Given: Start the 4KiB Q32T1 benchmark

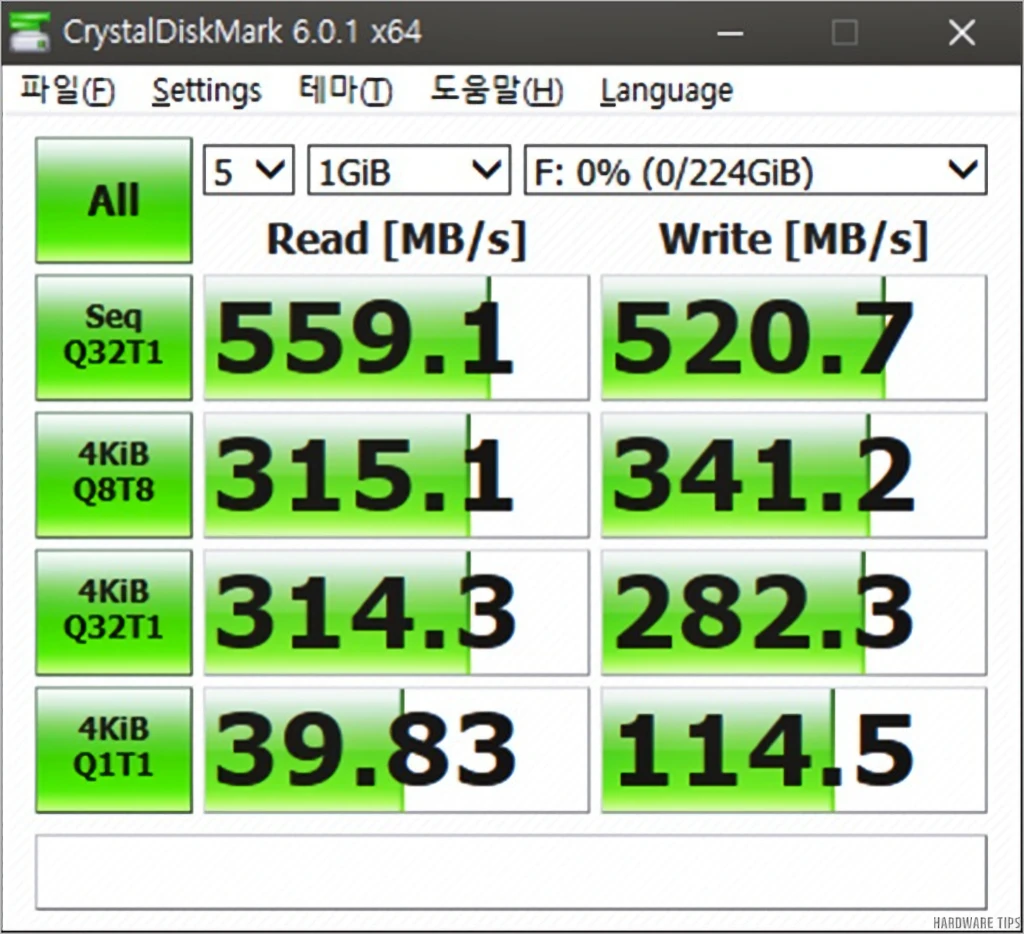Looking at the screenshot, I should [x=113, y=612].
